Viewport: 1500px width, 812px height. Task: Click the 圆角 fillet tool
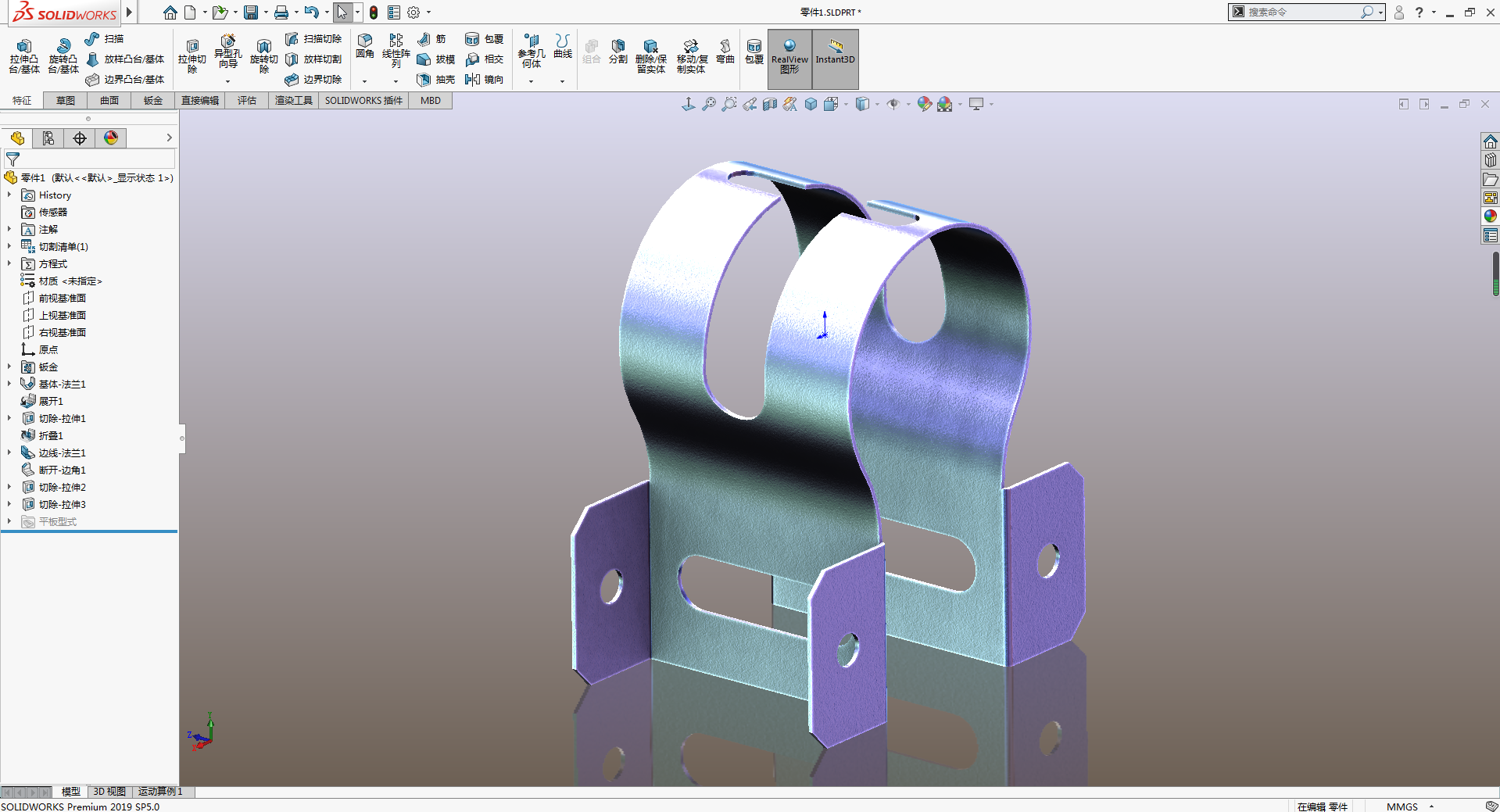click(x=365, y=46)
